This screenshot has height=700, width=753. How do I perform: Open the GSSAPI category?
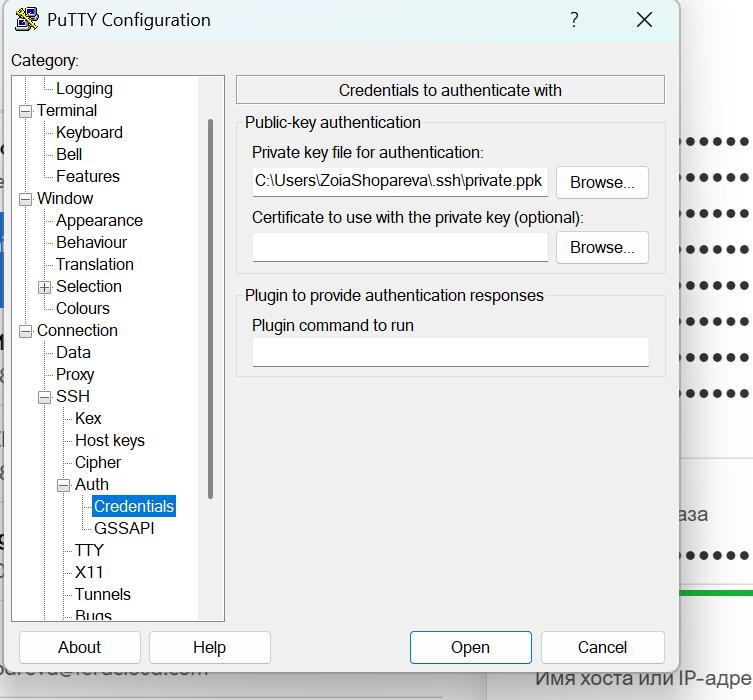(124, 529)
